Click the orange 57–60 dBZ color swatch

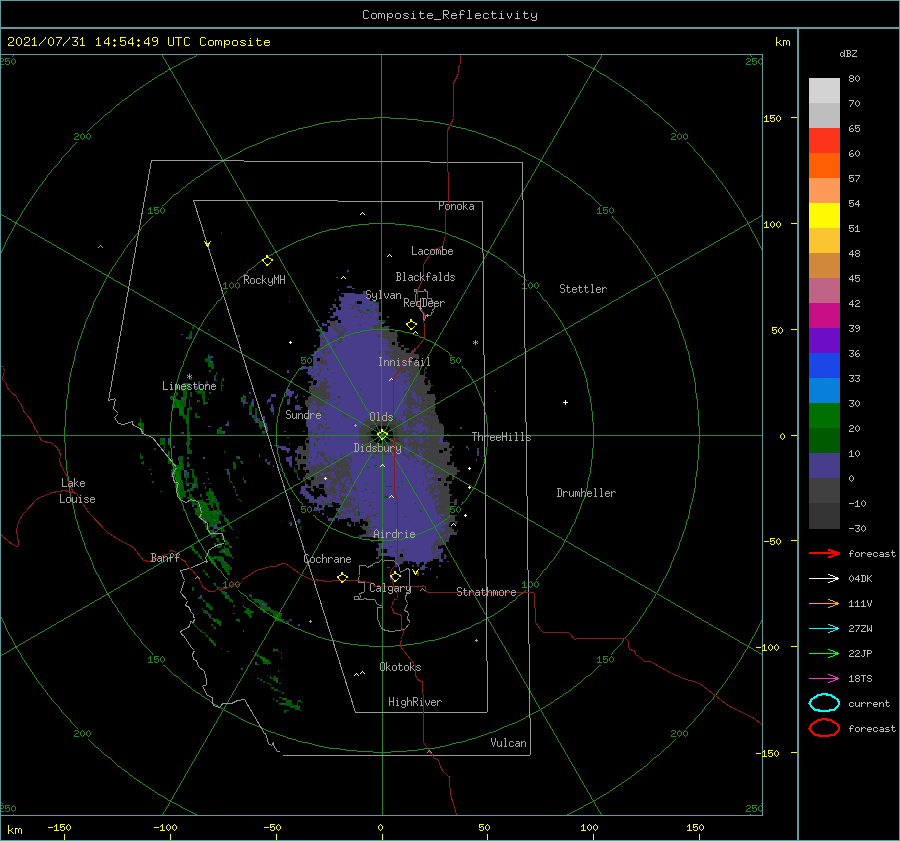(x=824, y=165)
